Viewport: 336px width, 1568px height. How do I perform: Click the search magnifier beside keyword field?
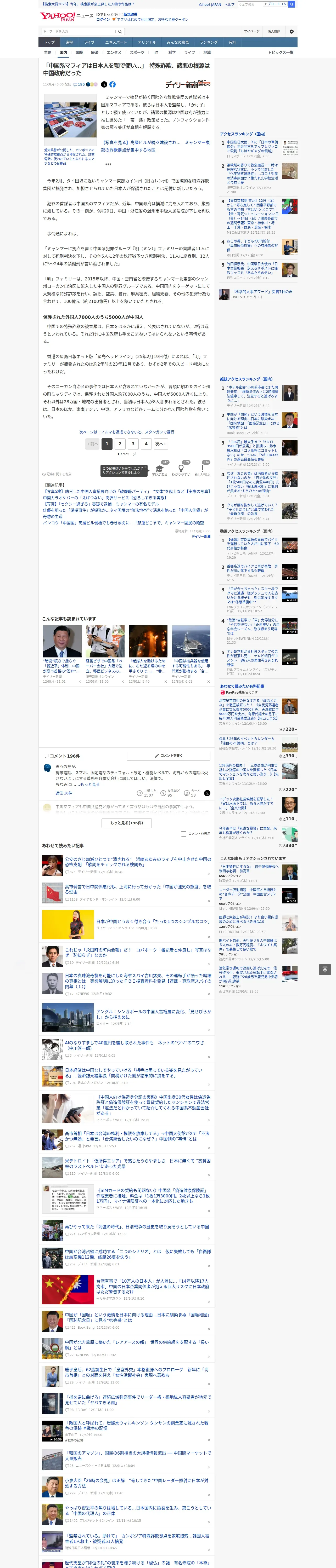[x=120, y=31]
